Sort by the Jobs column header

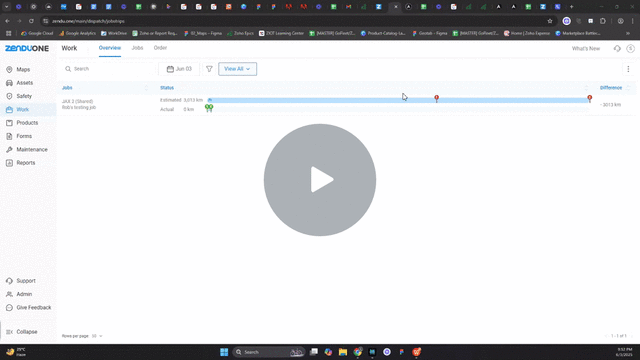coord(67,88)
